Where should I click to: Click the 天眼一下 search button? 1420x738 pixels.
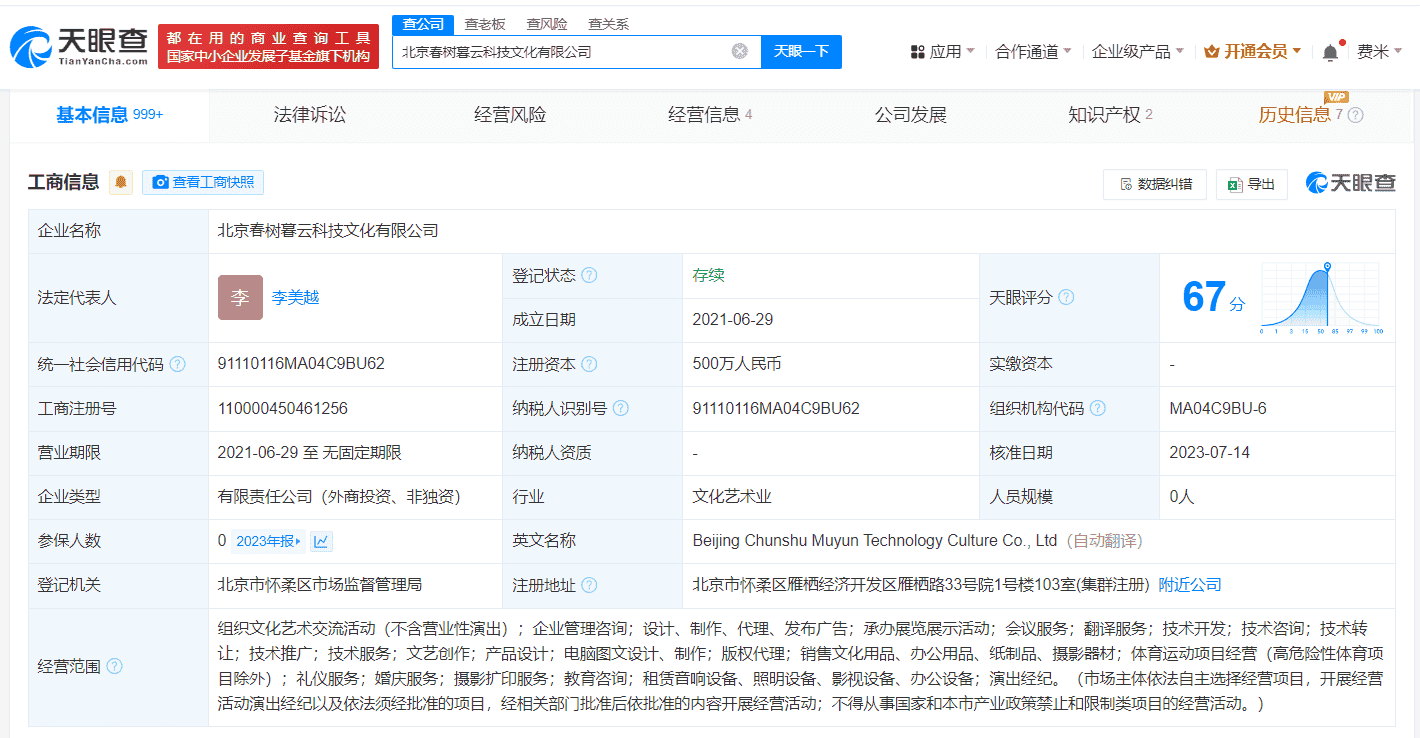800,51
